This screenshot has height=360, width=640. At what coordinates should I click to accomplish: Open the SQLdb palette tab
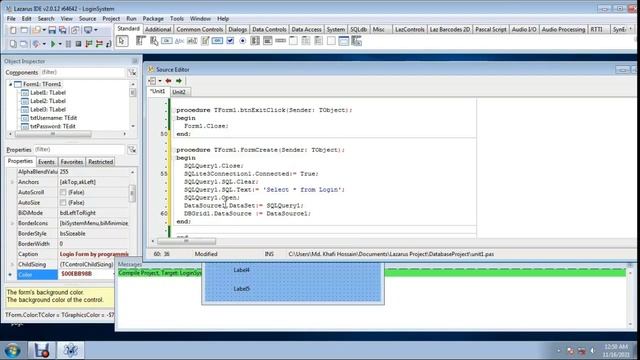[359, 29]
